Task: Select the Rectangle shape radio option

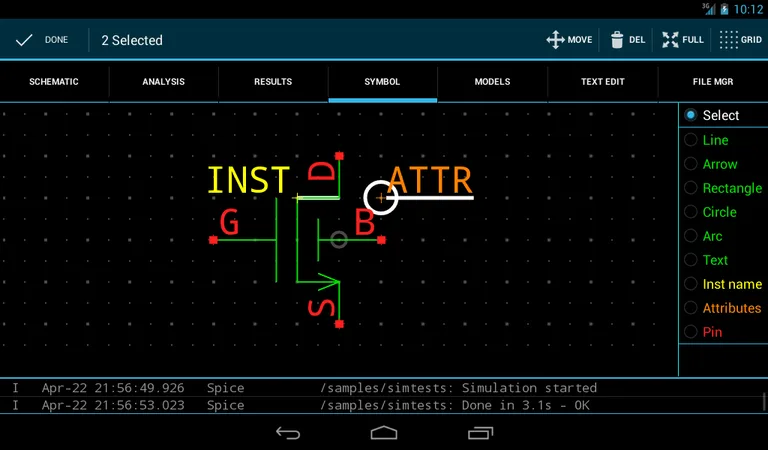Action: [x=691, y=188]
